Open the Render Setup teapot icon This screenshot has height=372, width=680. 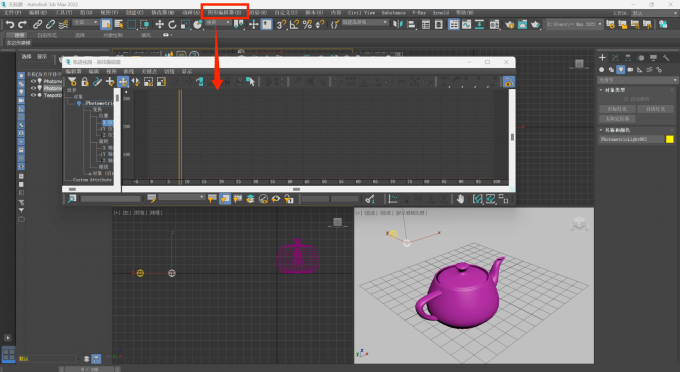[x=510, y=24]
